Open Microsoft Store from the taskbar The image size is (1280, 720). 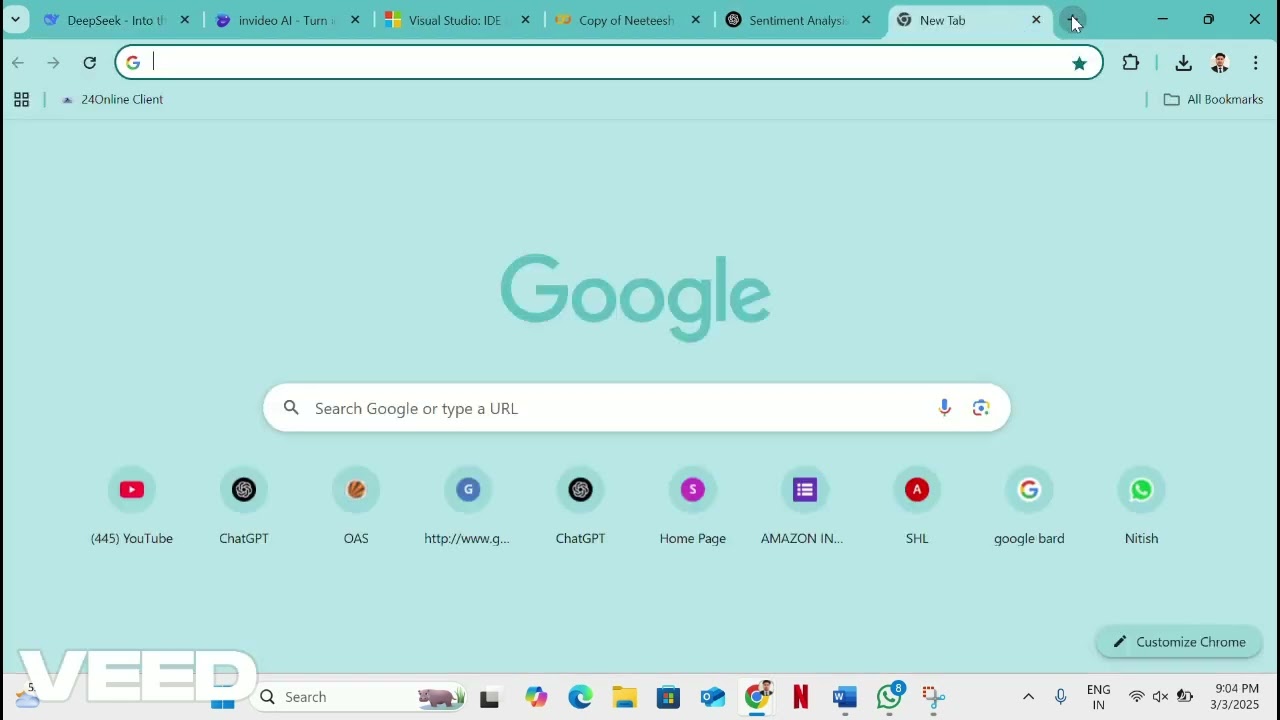668,697
